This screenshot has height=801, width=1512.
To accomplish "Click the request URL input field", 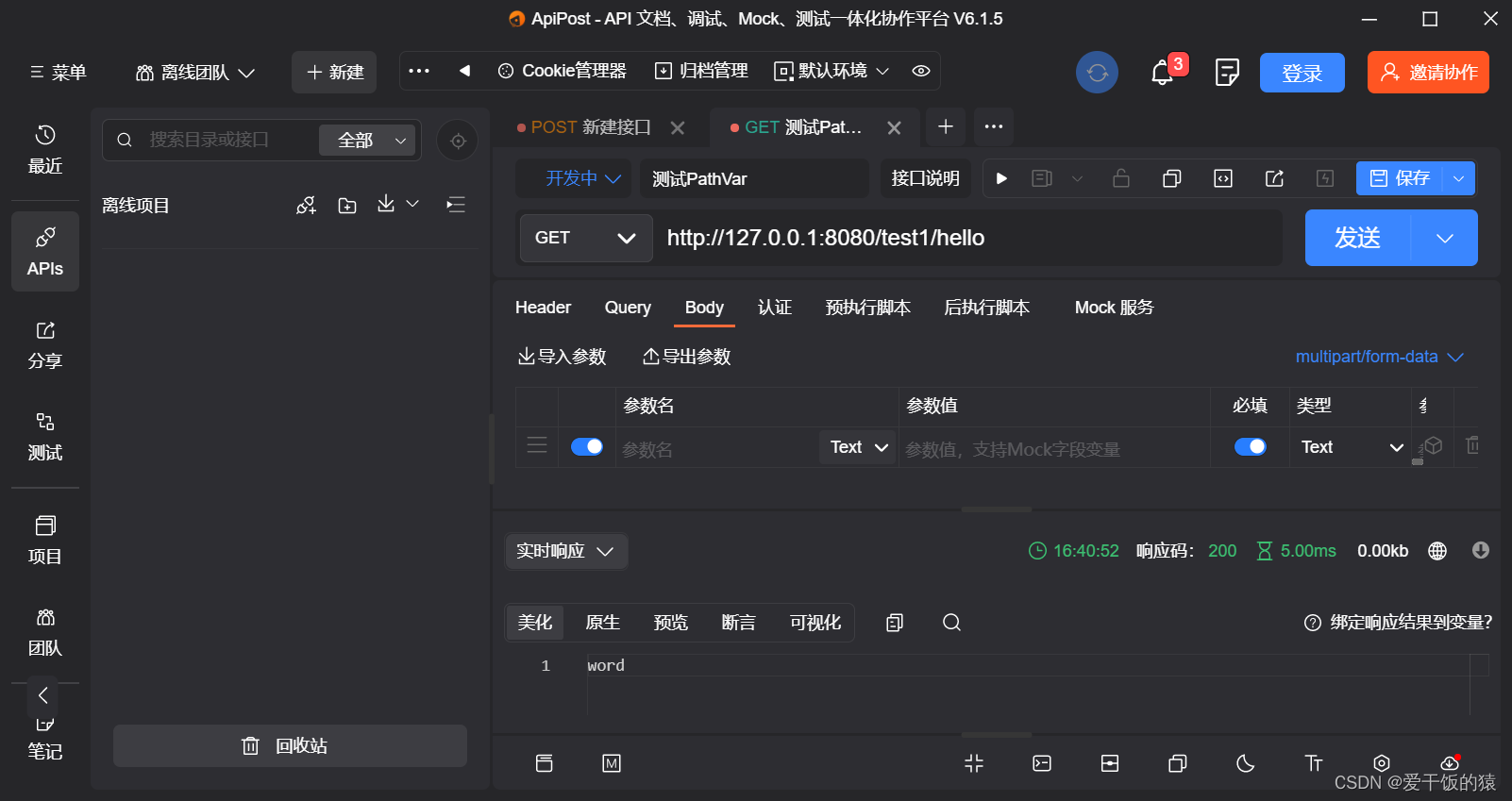I will point(969,238).
